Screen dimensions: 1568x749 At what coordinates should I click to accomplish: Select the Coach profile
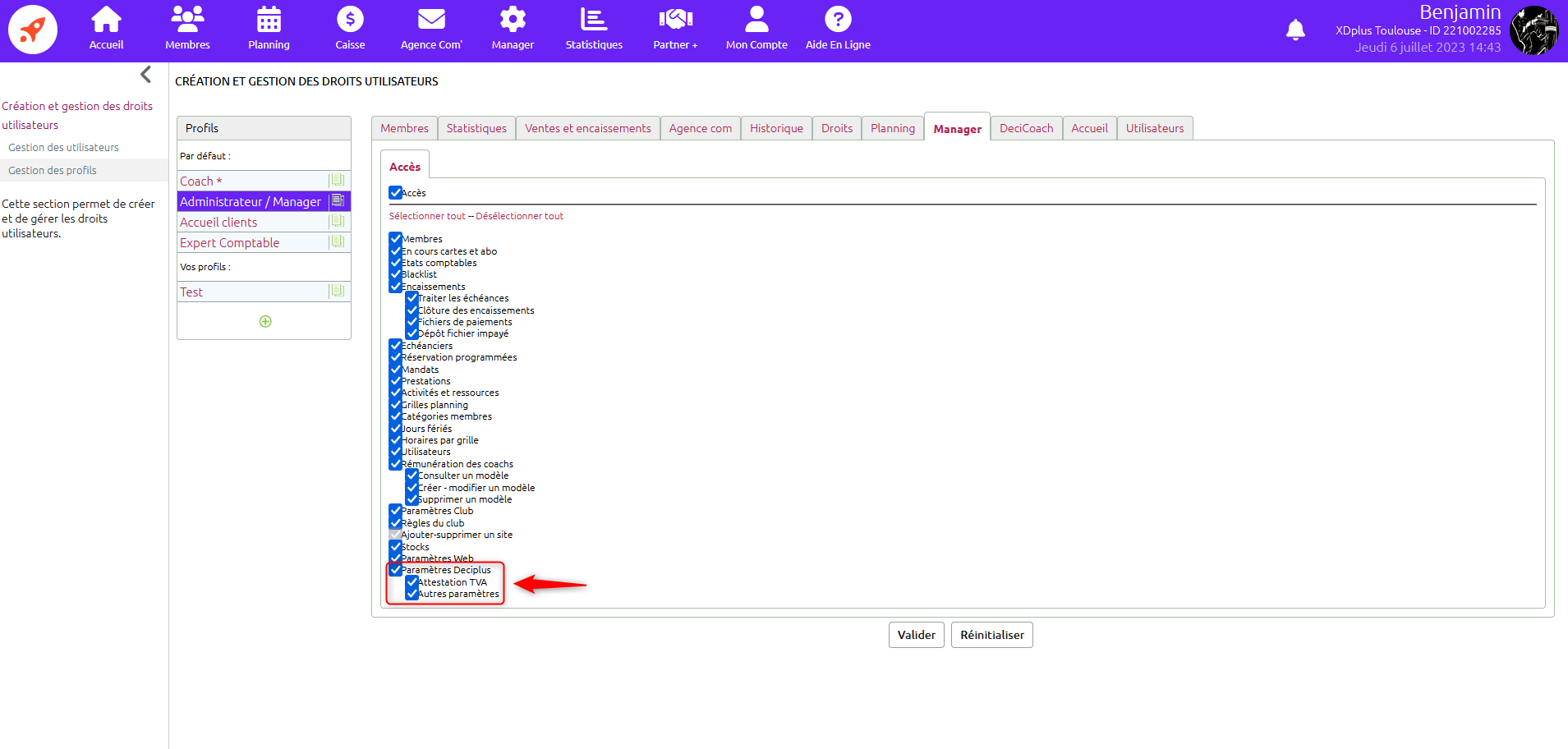tap(201, 182)
